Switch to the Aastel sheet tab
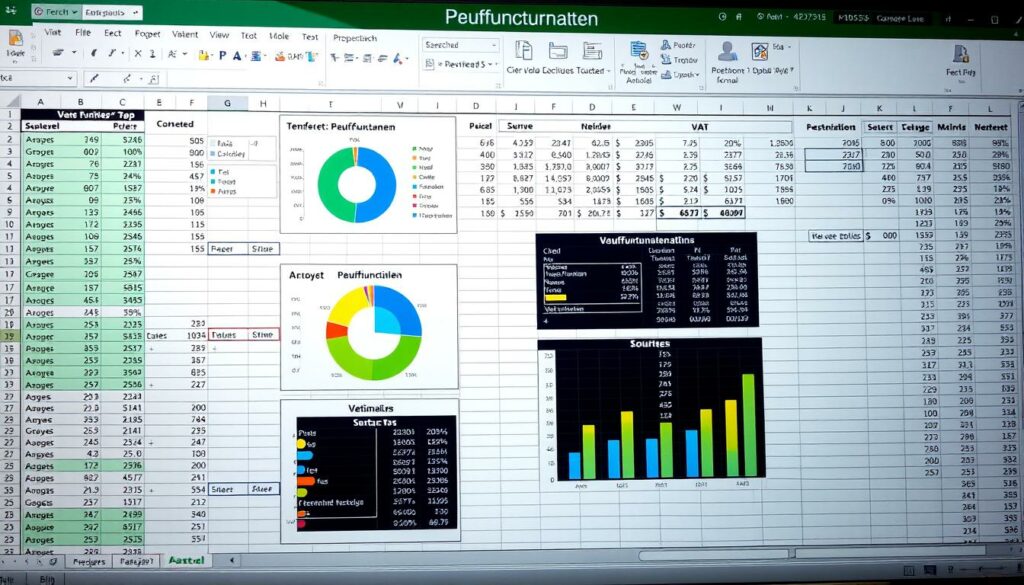1024x585 pixels. tap(186, 560)
